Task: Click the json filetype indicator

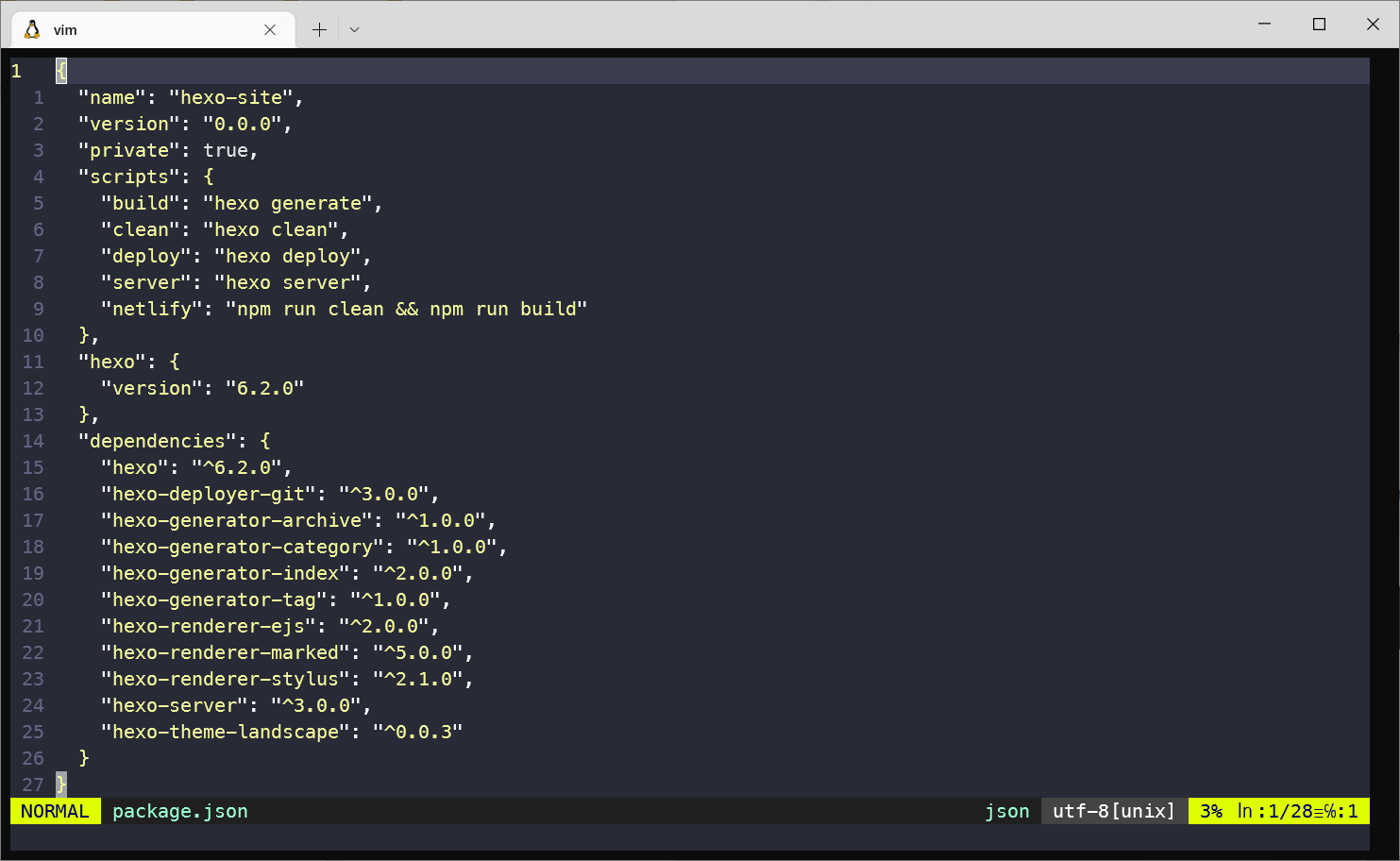Action: [x=1007, y=811]
